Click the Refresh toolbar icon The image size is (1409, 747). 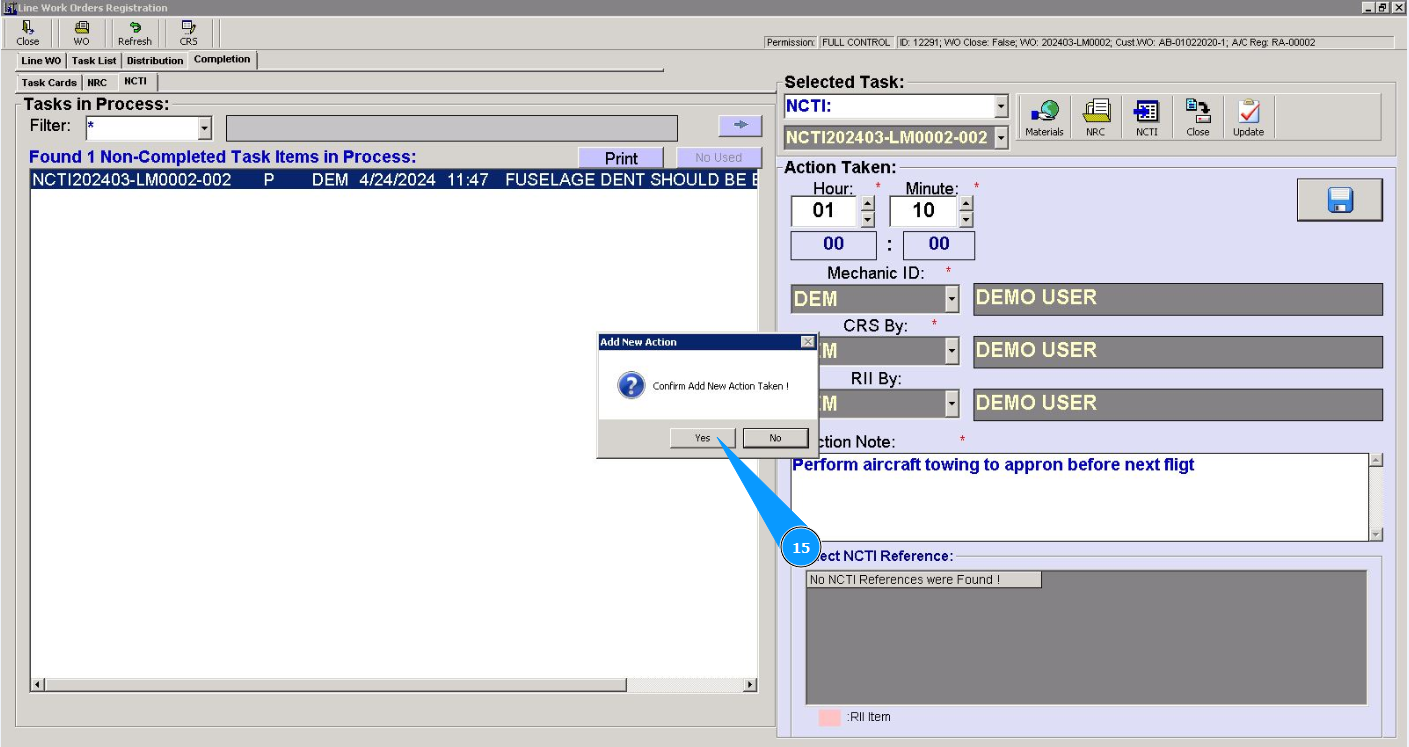[135, 33]
